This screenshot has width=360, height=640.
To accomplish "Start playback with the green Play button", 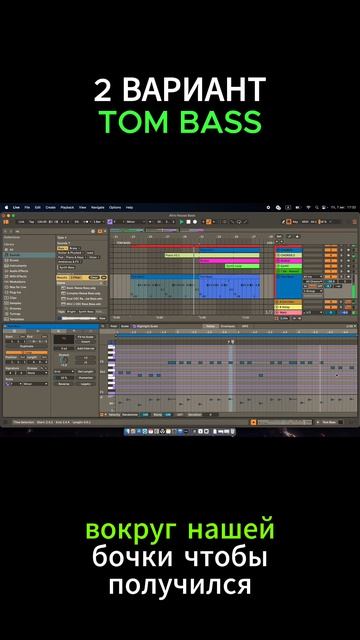I will [x=182, y=222].
